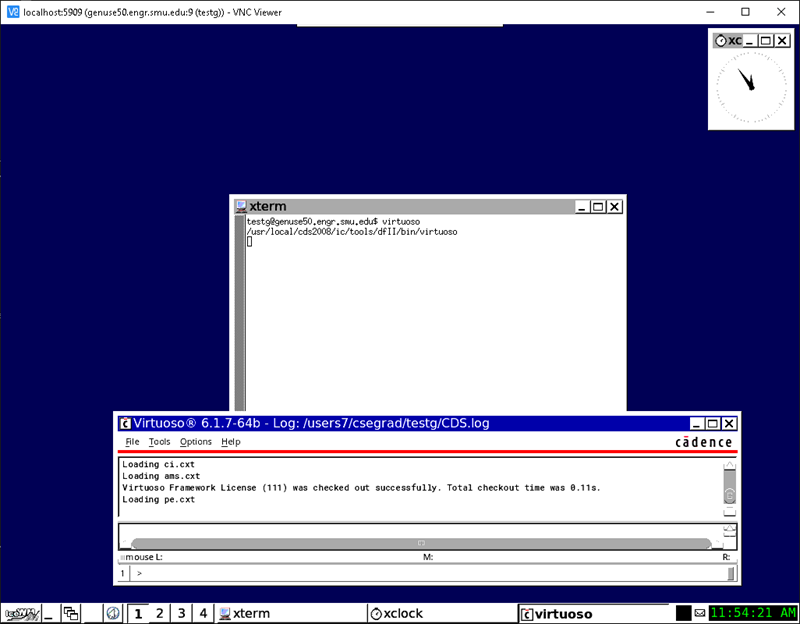Image resolution: width=800 pixels, height=624 pixels.
Task: Open the Options menu in Virtuoso
Action: pyautogui.click(x=196, y=442)
